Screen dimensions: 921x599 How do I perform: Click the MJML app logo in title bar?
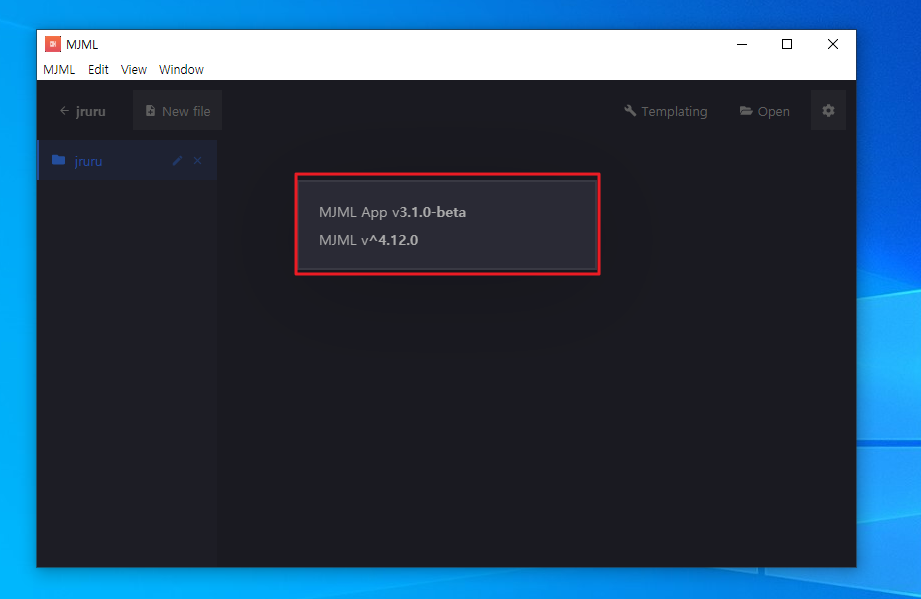(53, 44)
